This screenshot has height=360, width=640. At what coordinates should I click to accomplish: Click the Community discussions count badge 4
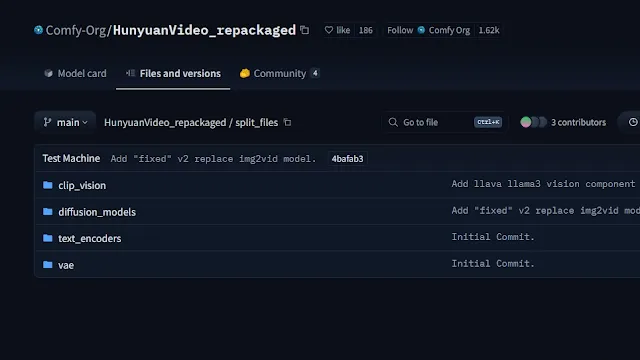point(315,73)
